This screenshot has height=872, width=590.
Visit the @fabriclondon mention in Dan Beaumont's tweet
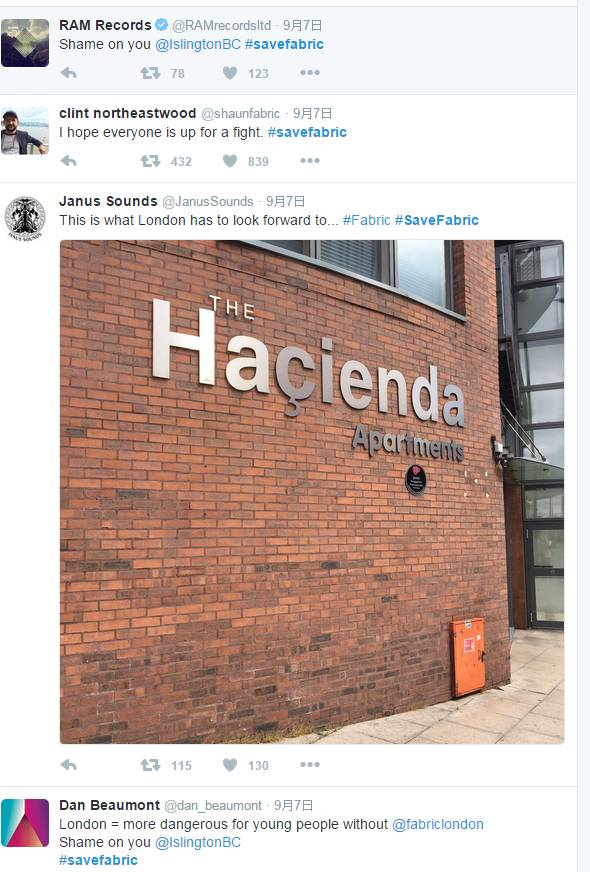pos(438,824)
